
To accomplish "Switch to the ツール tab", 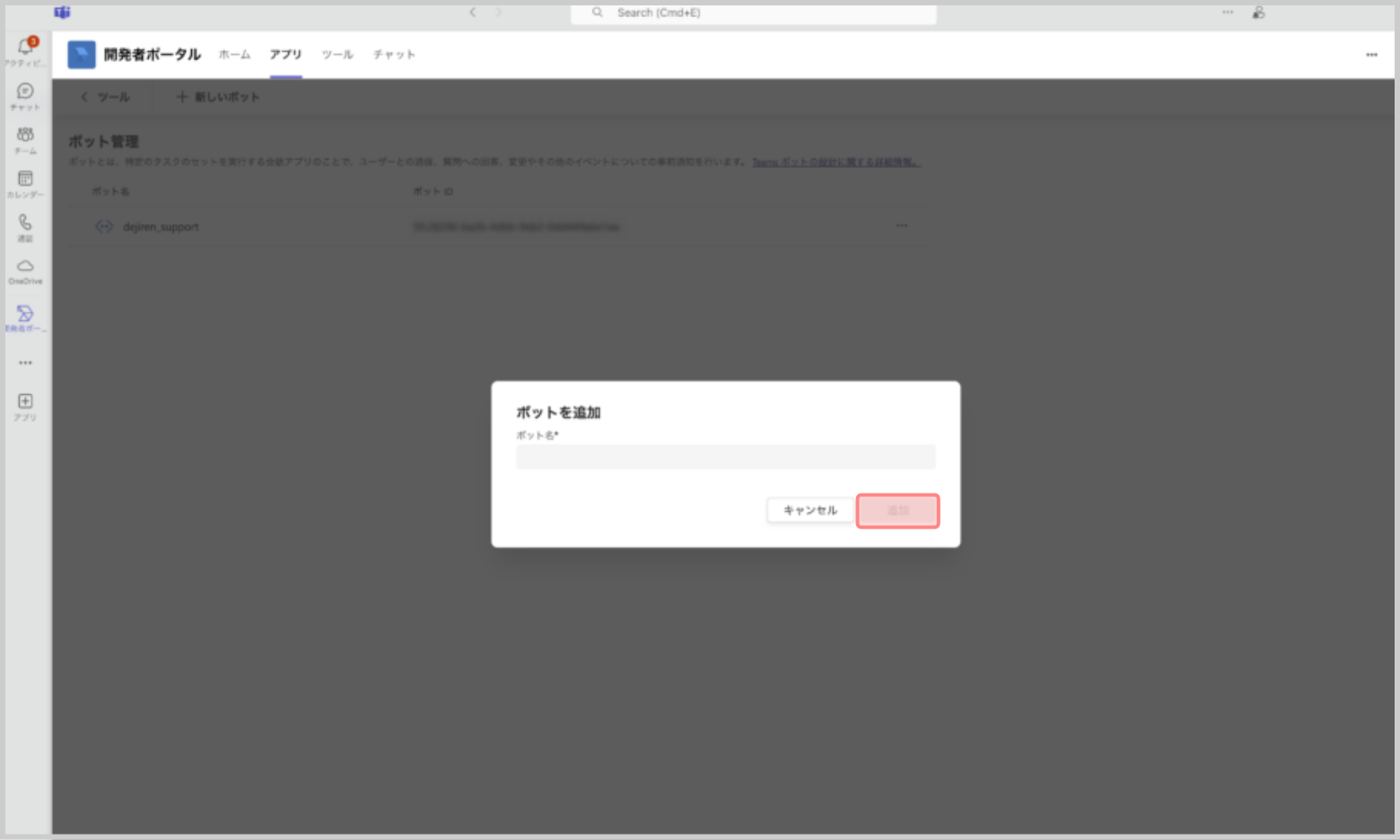I will [337, 55].
